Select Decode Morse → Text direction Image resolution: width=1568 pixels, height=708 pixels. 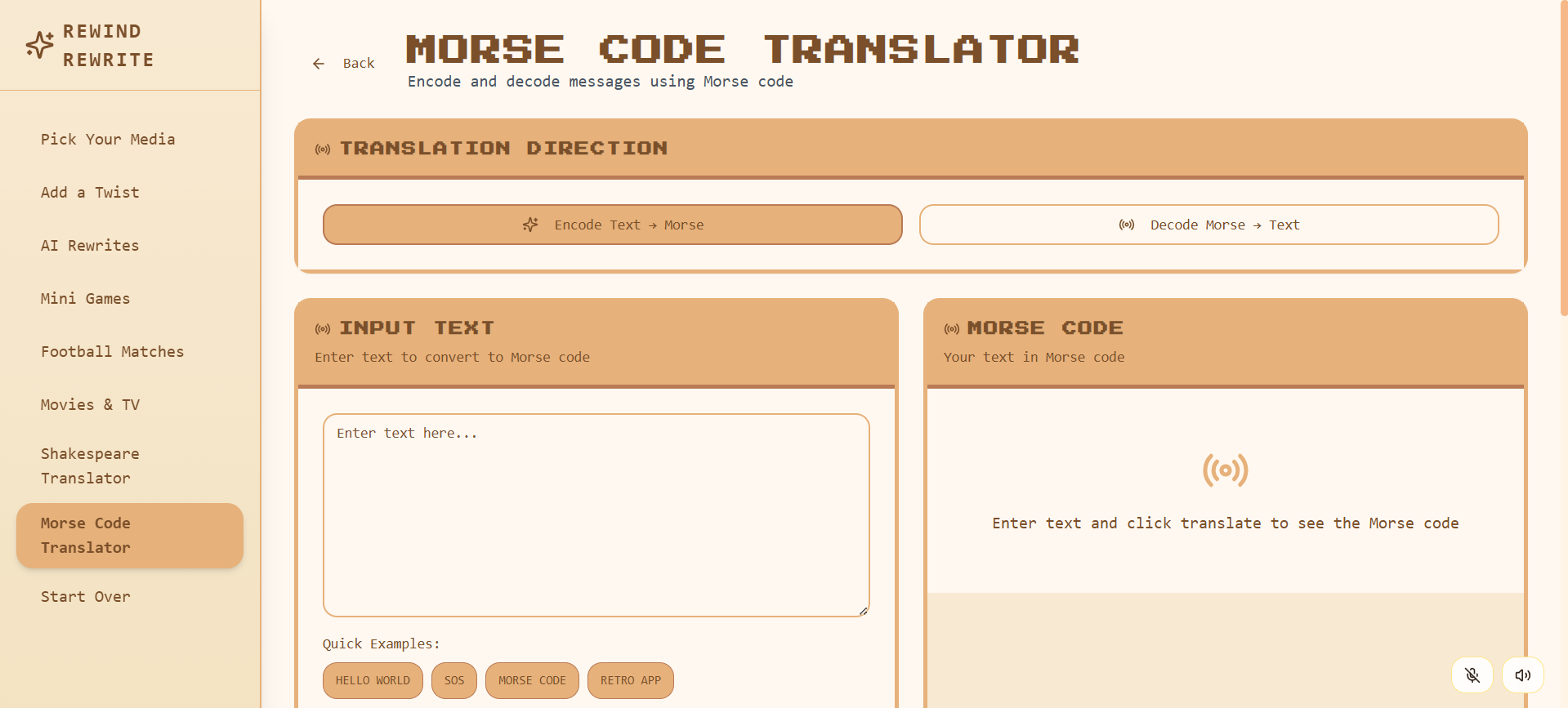point(1209,225)
